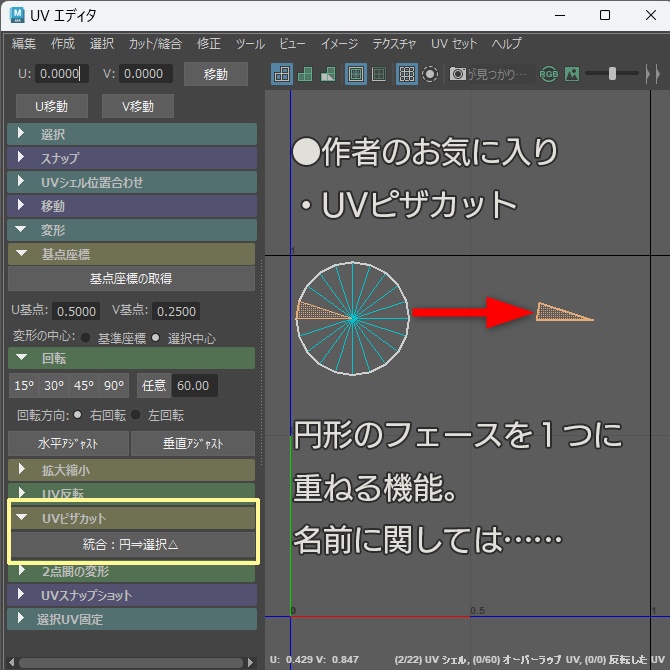Open the テクスチャ menu
This screenshot has height=670, width=670.
coord(394,43)
